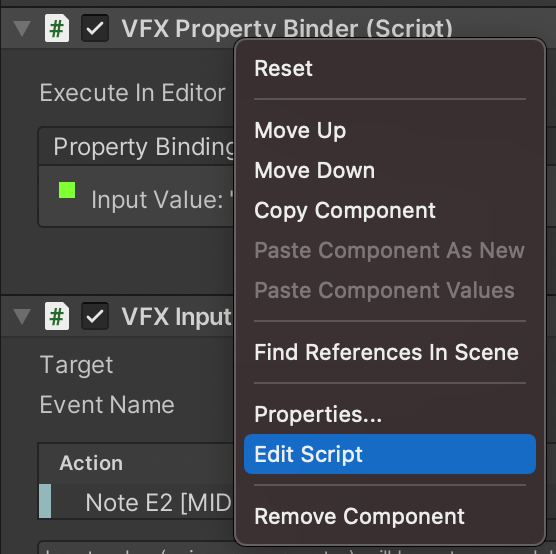
Task: Click the VFX Property Binder (Script) title
Action: (287, 28)
